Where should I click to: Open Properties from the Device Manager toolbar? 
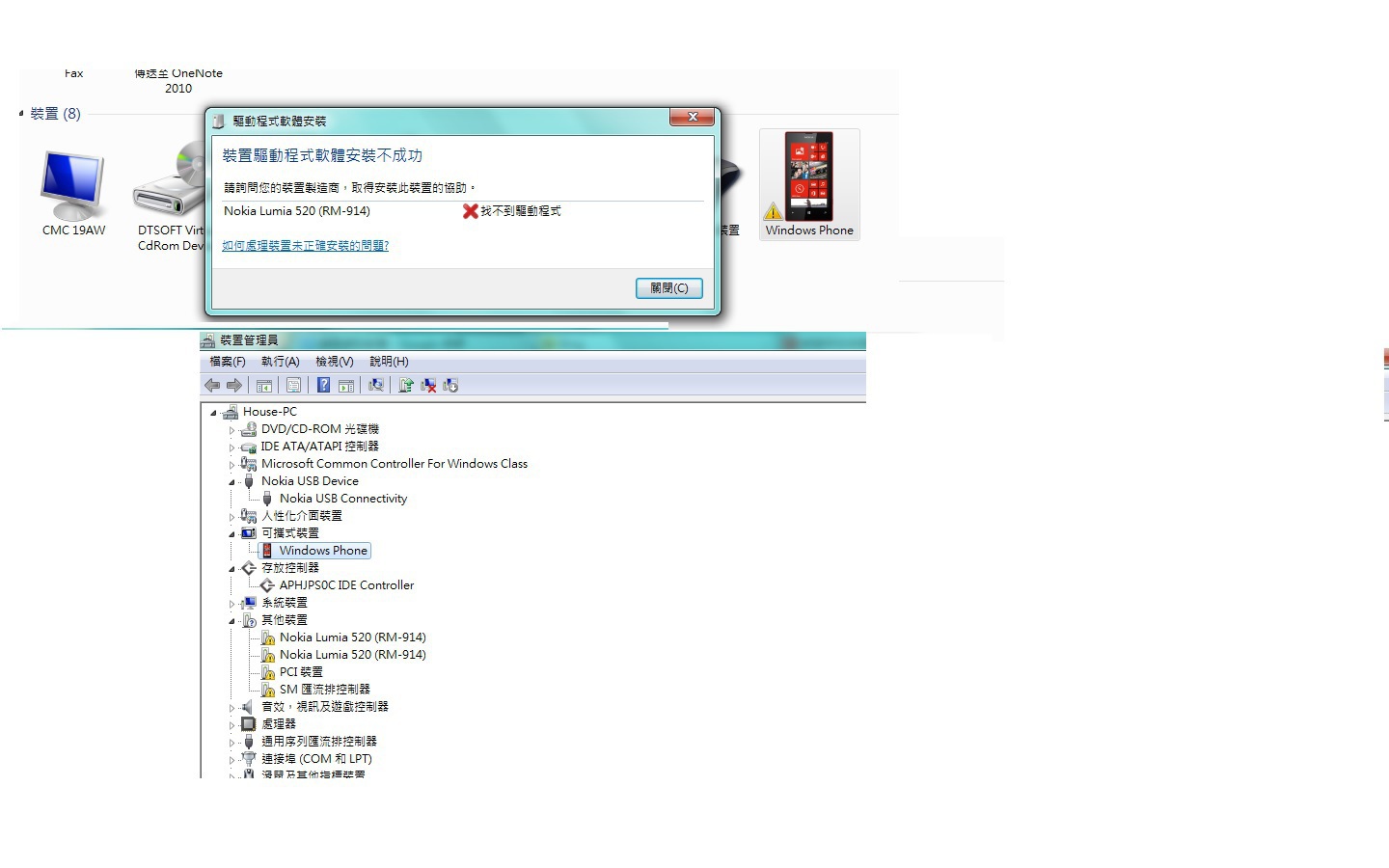pos(293,385)
